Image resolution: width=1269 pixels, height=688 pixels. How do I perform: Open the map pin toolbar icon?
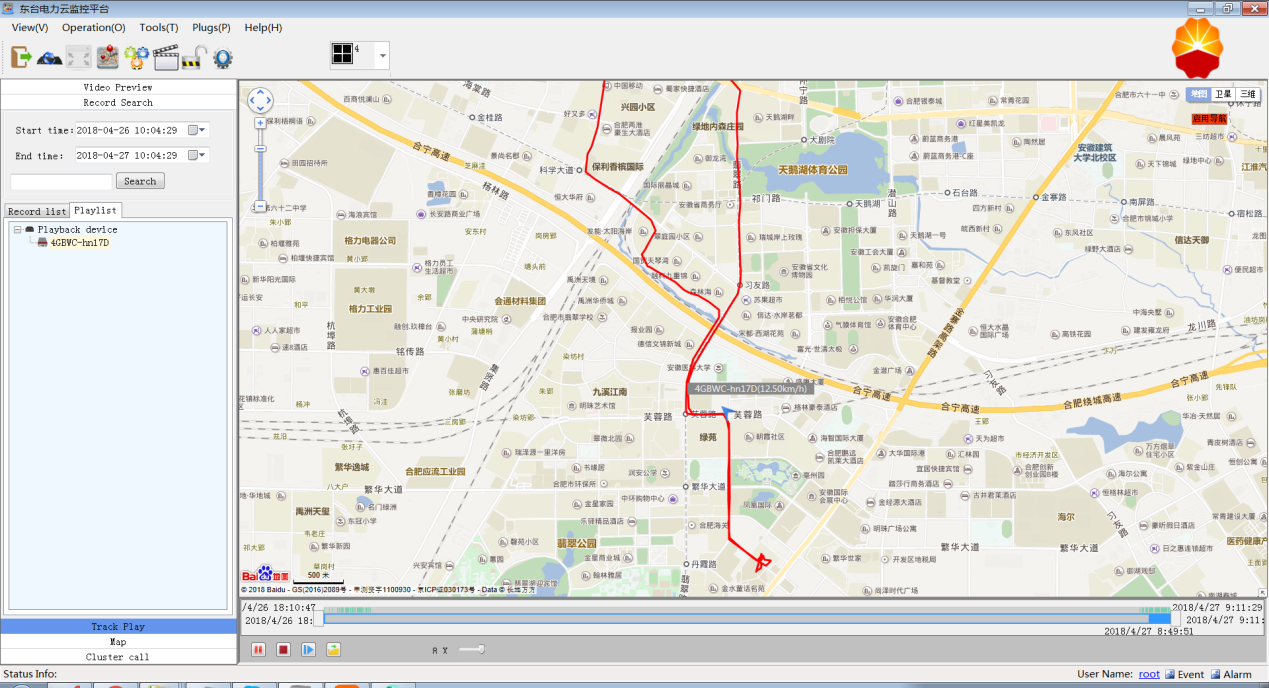[x=108, y=57]
